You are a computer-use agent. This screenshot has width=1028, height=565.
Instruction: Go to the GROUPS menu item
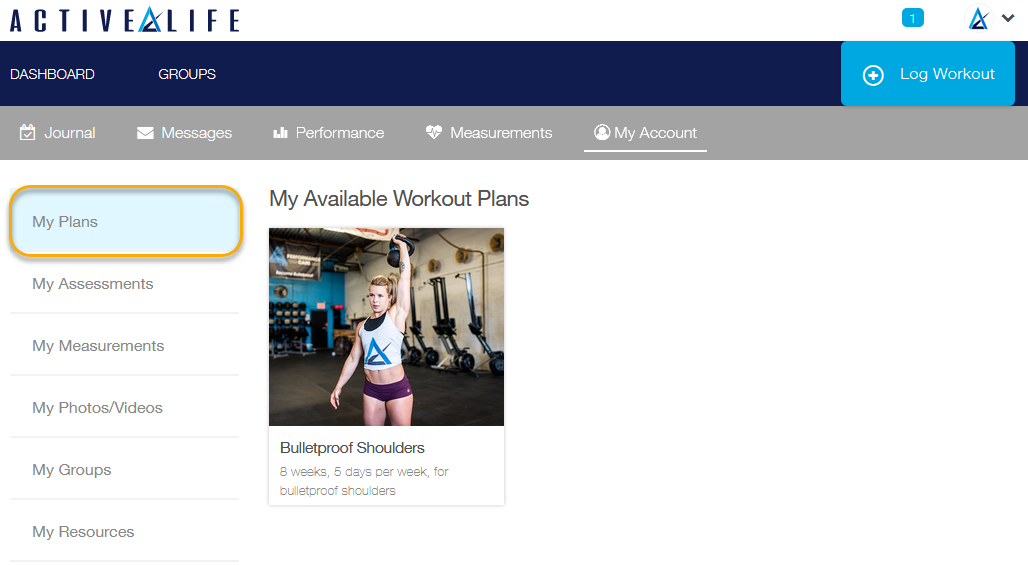point(187,74)
